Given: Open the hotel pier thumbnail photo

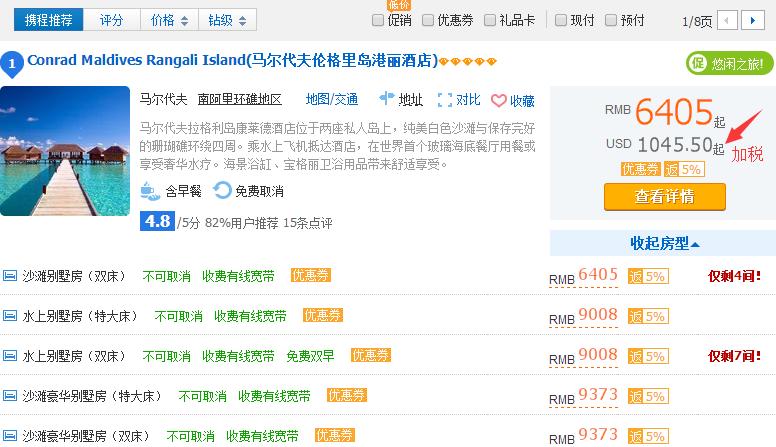Looking at the screenshot, I should pos(65,151).
